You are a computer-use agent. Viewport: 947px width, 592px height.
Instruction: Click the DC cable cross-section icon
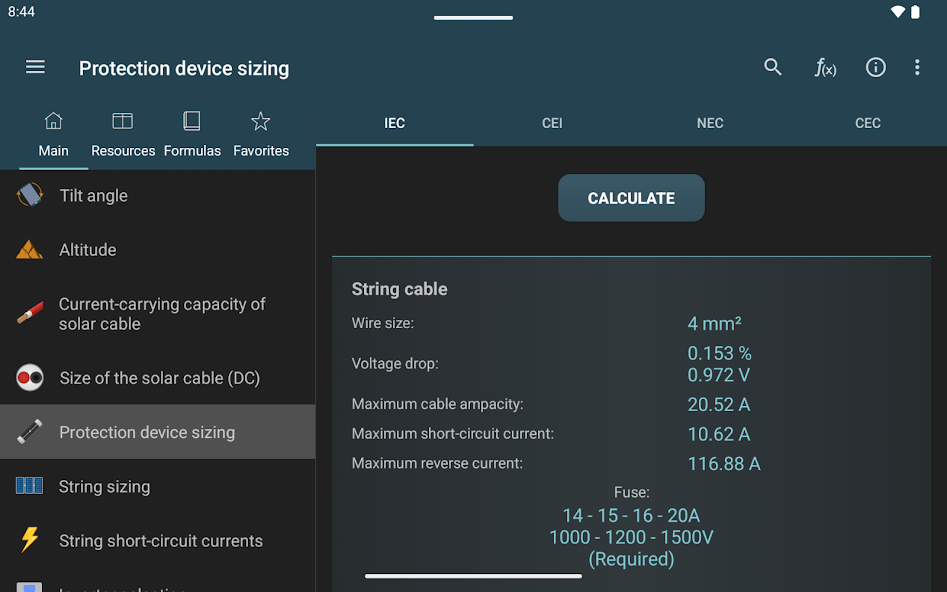30,378
